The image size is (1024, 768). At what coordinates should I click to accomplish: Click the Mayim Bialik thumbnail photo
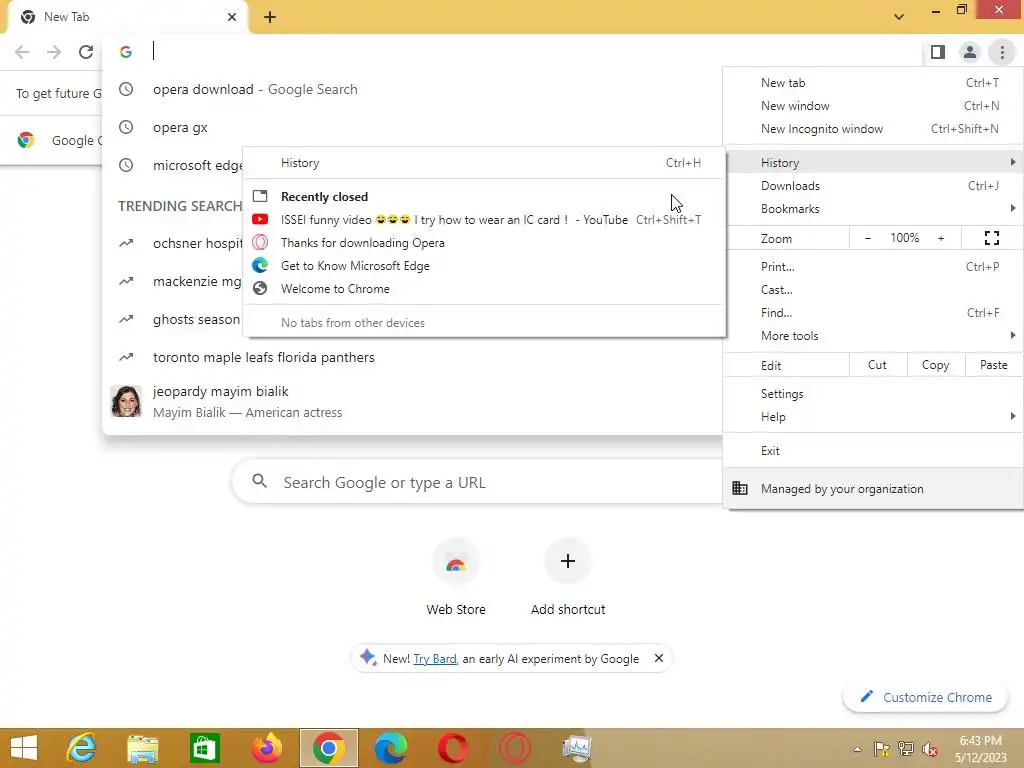(126, 401)
